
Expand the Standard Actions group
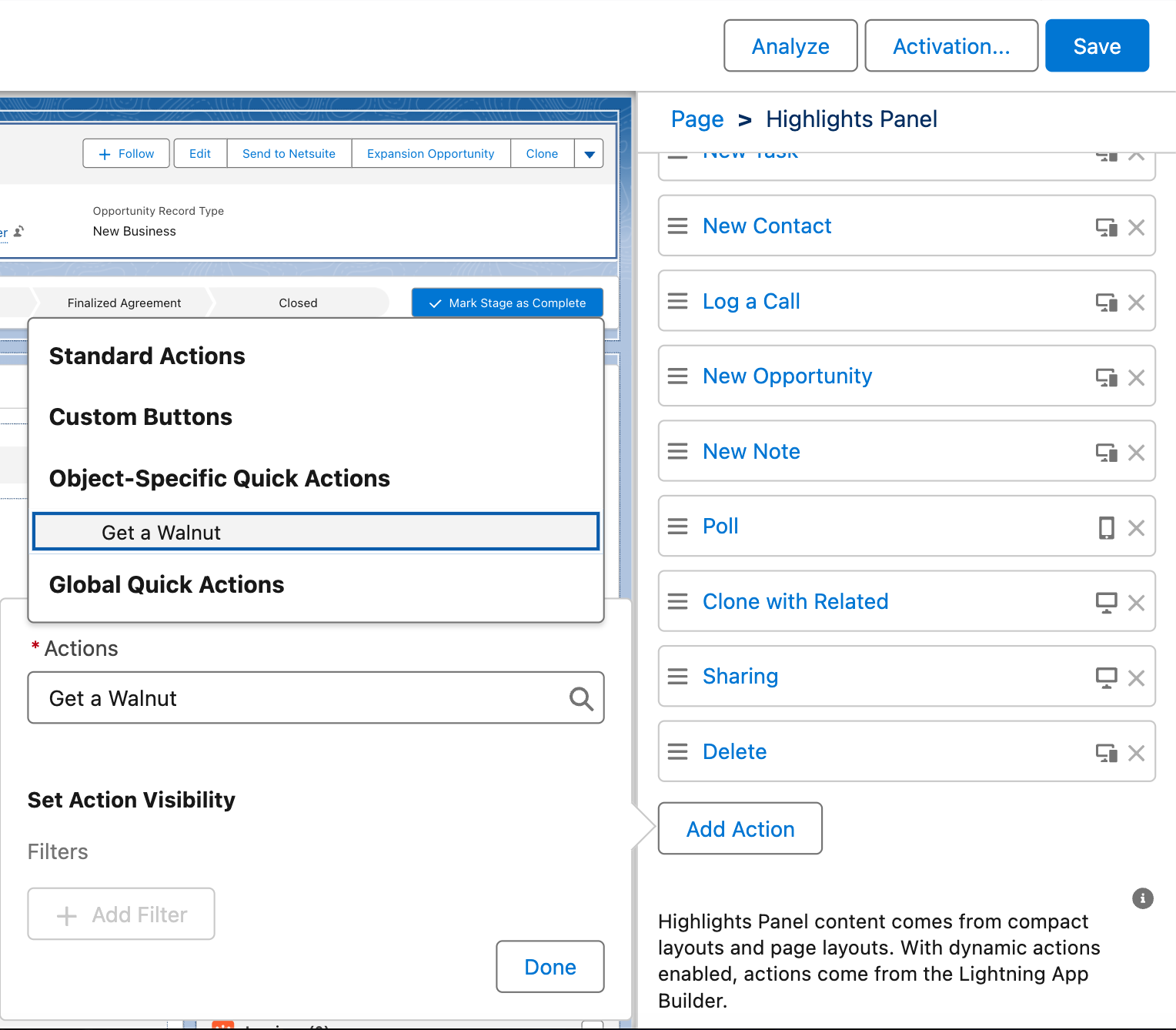tap(147, 356)
